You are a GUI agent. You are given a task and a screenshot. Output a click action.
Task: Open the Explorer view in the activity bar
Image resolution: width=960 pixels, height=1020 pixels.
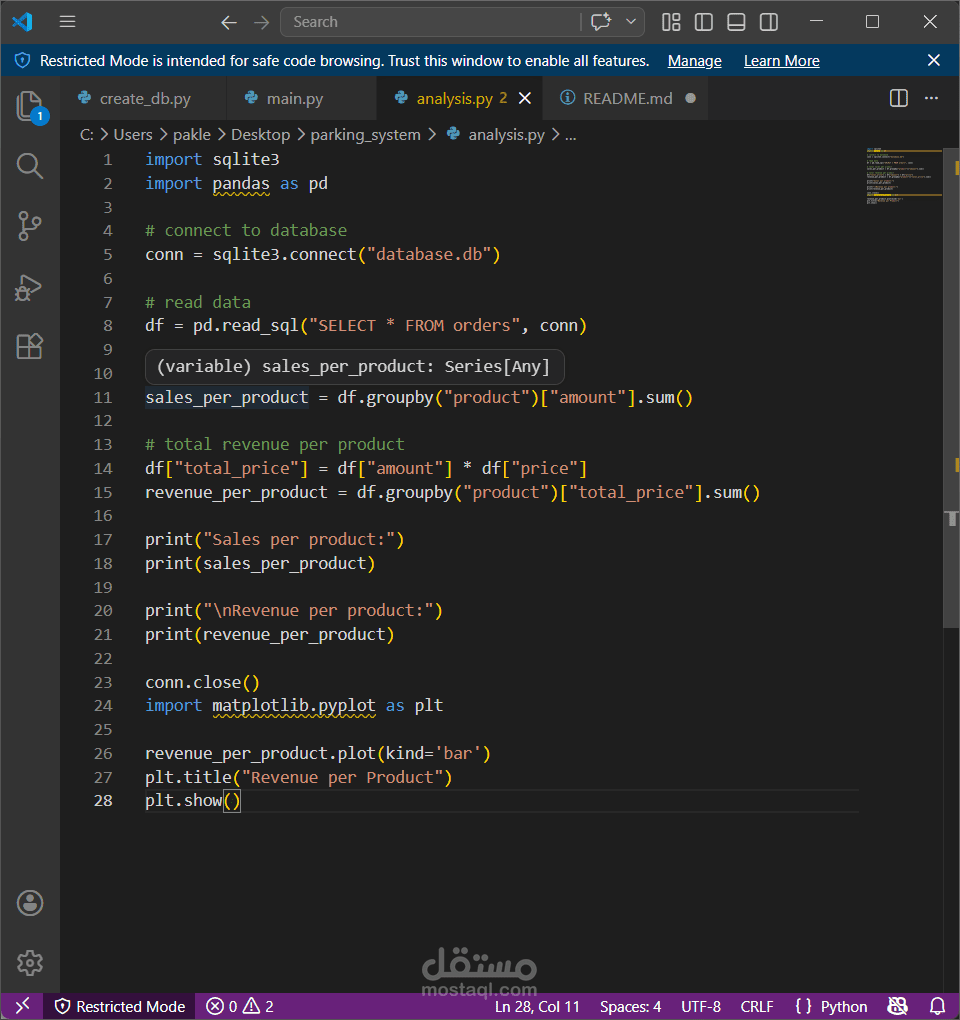[x=29, y=106]
